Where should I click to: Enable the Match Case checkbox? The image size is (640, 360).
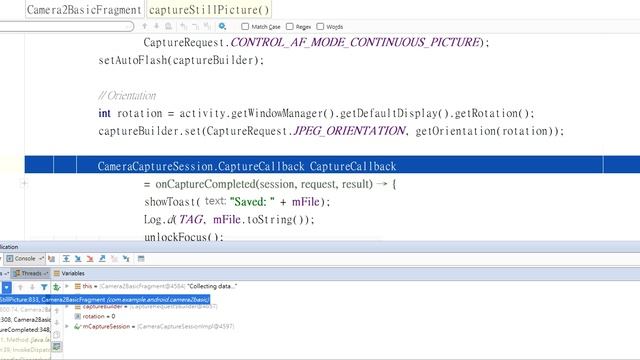pos(245,26)
